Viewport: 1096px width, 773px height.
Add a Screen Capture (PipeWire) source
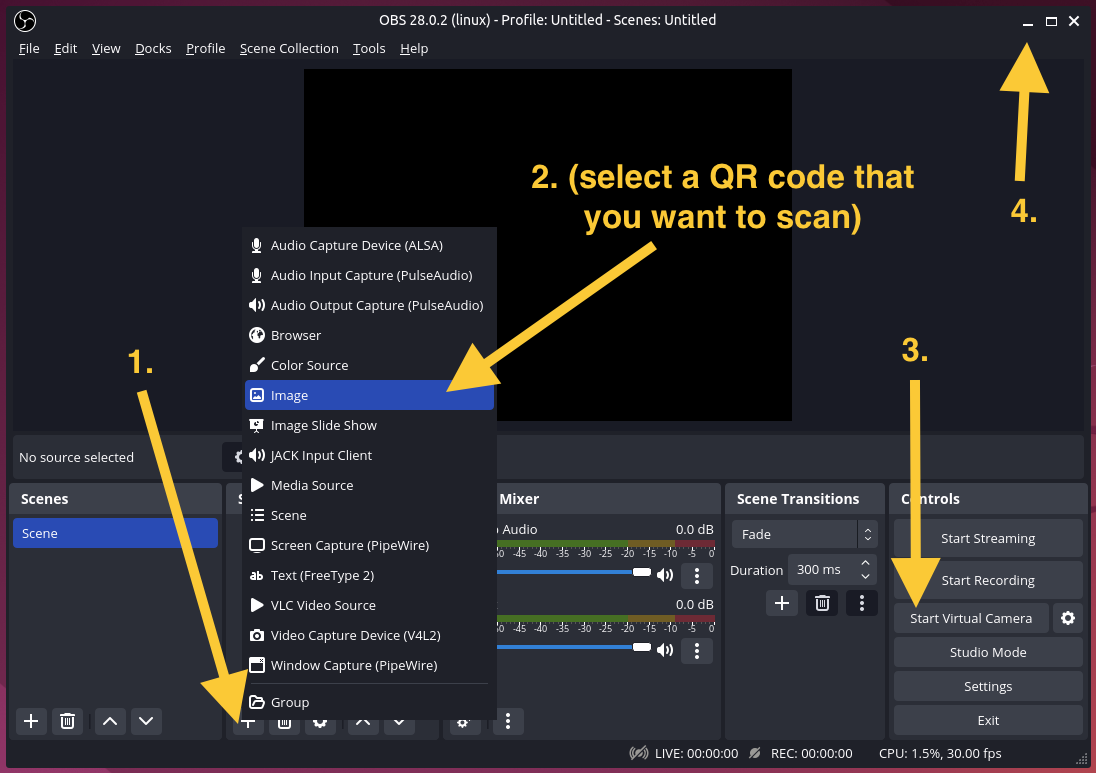coord(369,546)
